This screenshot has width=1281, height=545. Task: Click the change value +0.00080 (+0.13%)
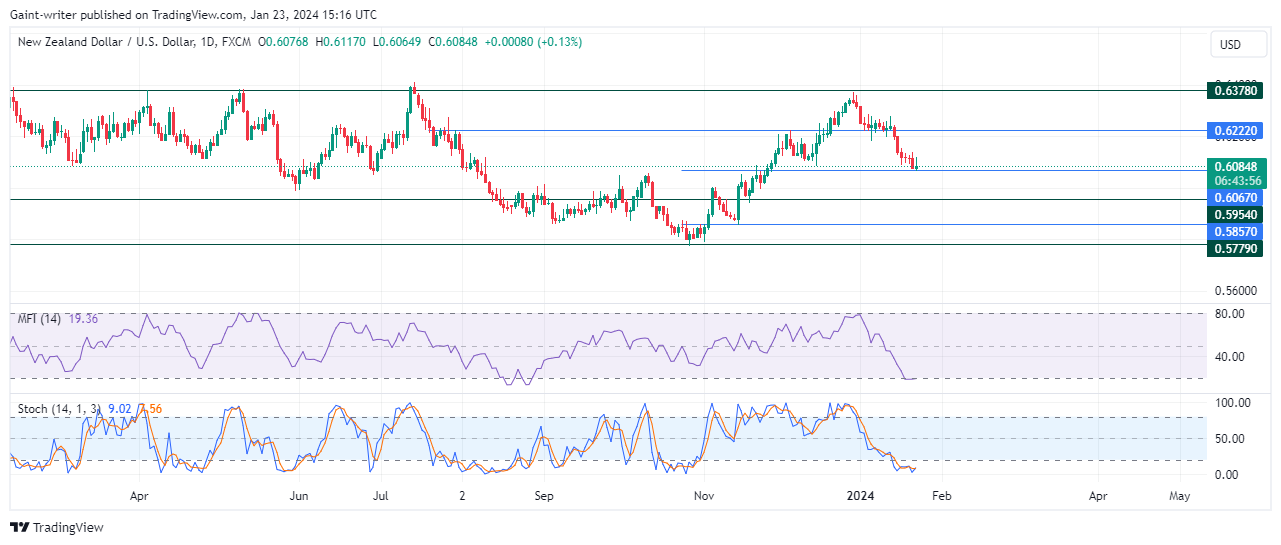(x=533, y=42)
